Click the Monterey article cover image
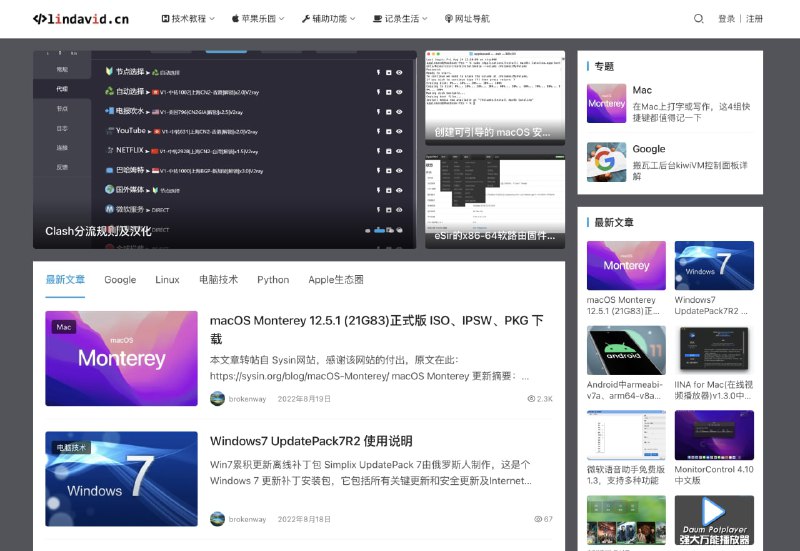The height and width of the screenshot is (551, 800). point(121,358)
